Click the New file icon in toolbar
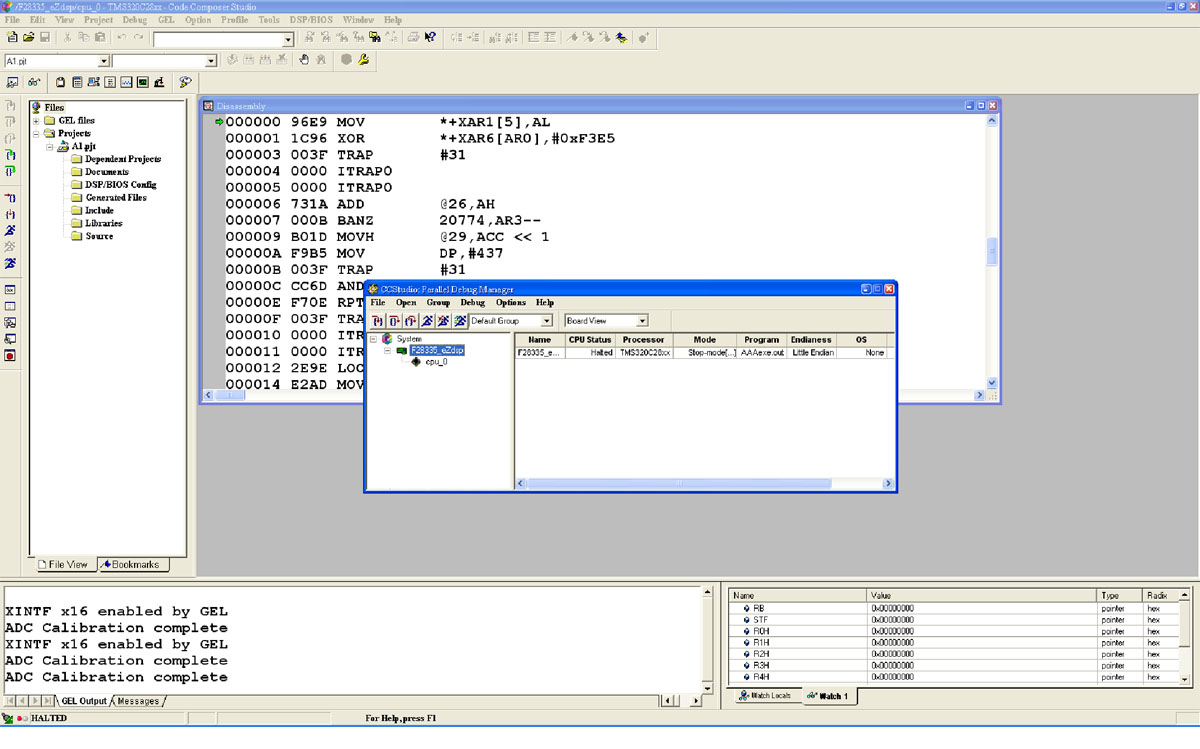 click(x=11, y=38)
